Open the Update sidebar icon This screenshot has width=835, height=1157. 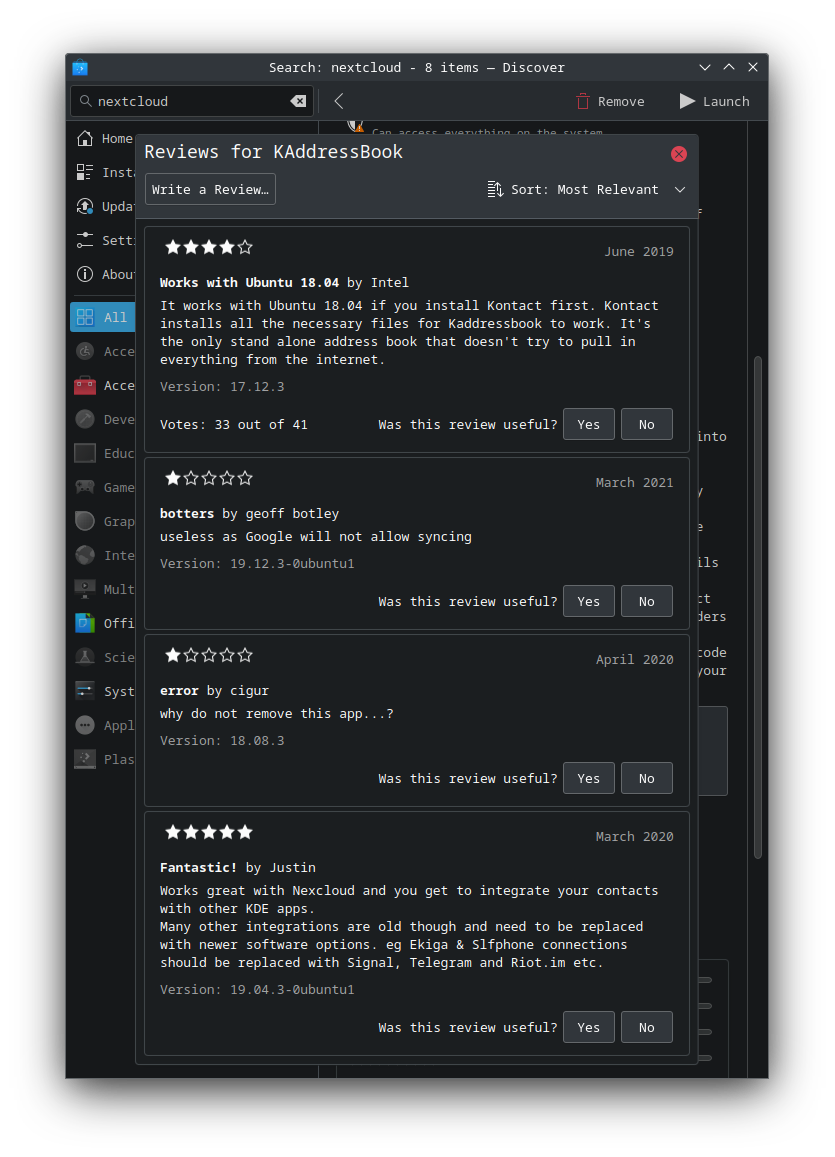(85, 206)
